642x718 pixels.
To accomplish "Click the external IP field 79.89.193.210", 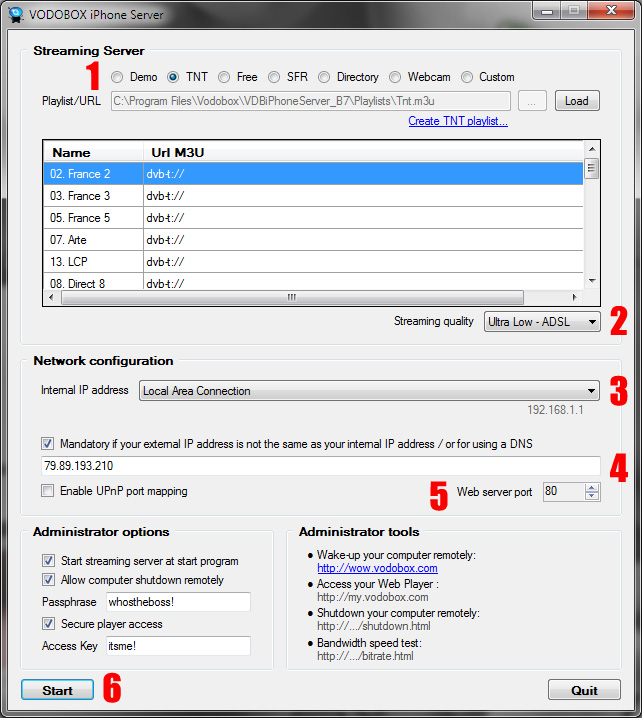I will click(x=321, y=466).
